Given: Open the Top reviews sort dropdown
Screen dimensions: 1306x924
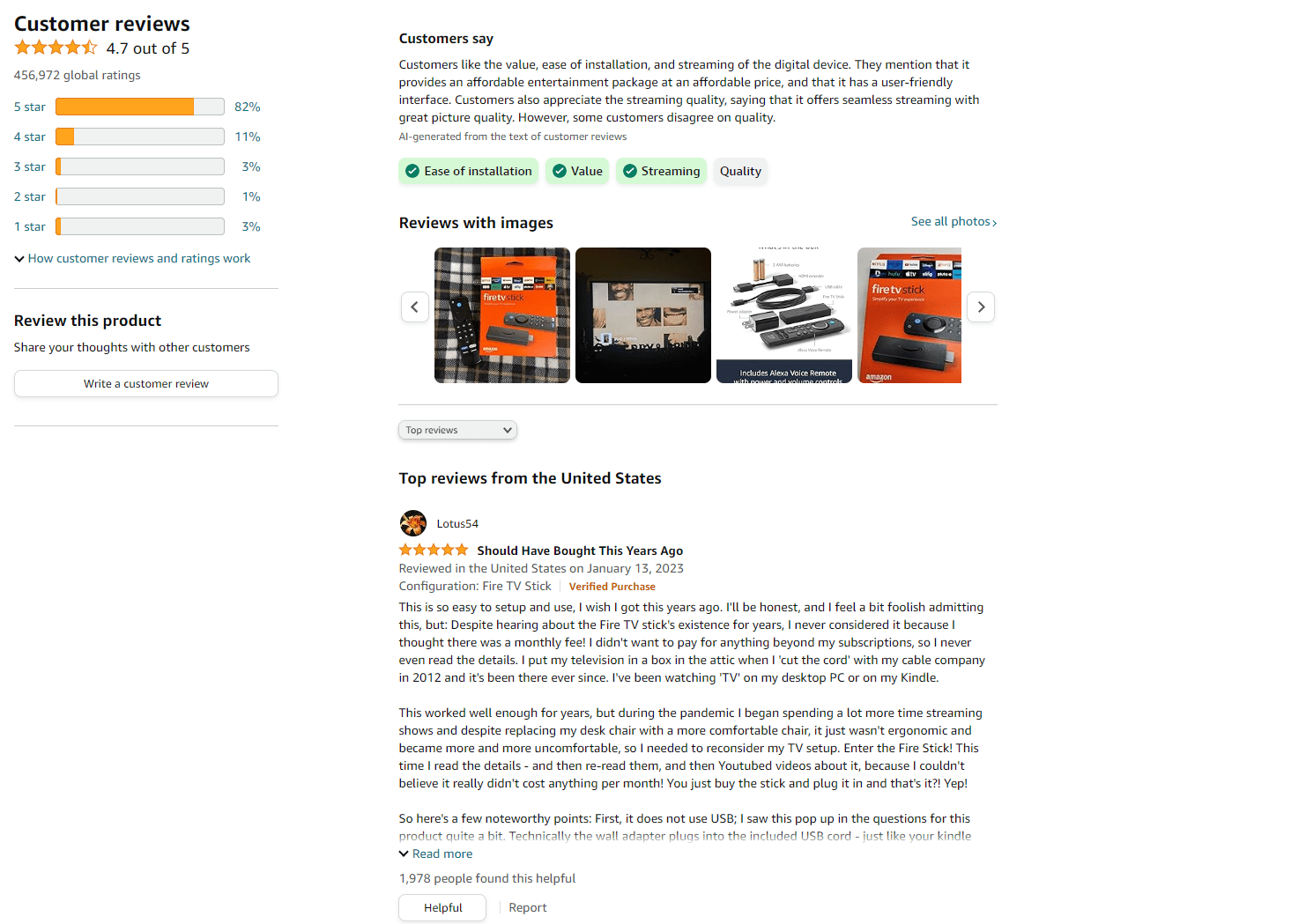Looking at the screenshot, I should (457, 430).
